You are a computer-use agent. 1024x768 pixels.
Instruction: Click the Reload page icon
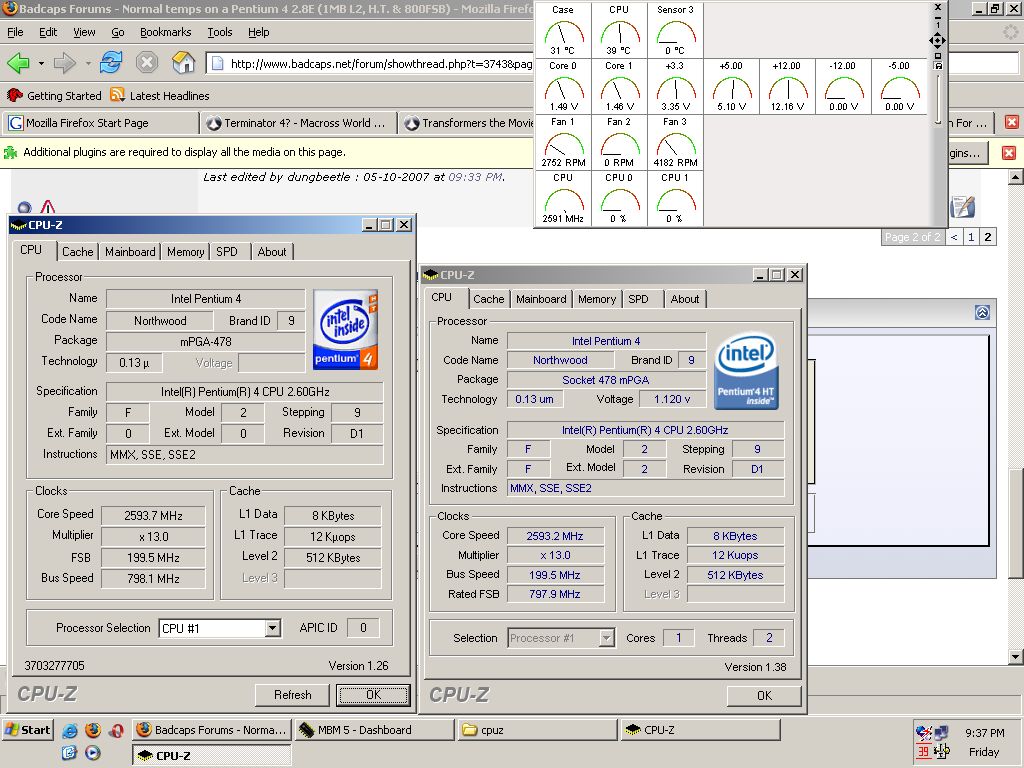[111, 64]
